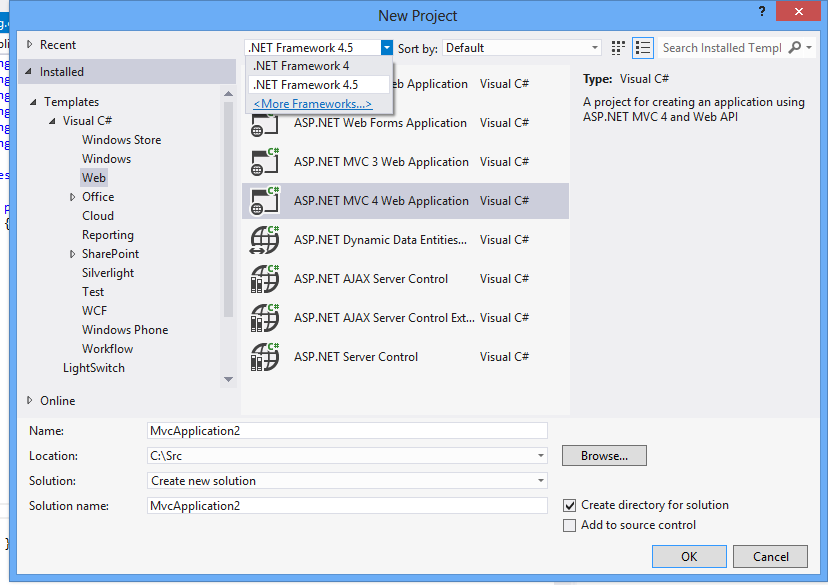828x585 pixels.
Task: Click the search magnifier in Search Installed Templates
Action: pyautogui.click(x=793, y=47)
